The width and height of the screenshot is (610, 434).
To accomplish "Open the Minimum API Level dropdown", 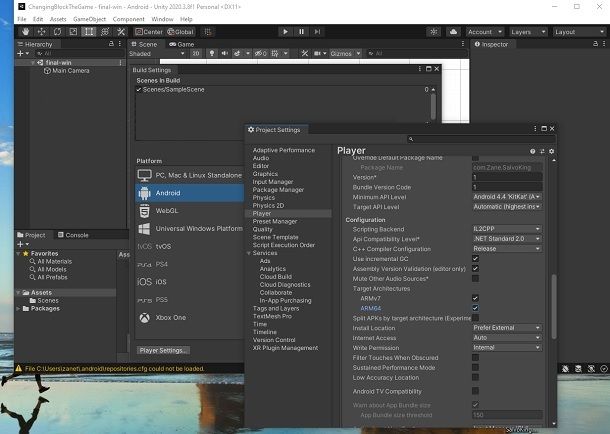I will (507, 197).
